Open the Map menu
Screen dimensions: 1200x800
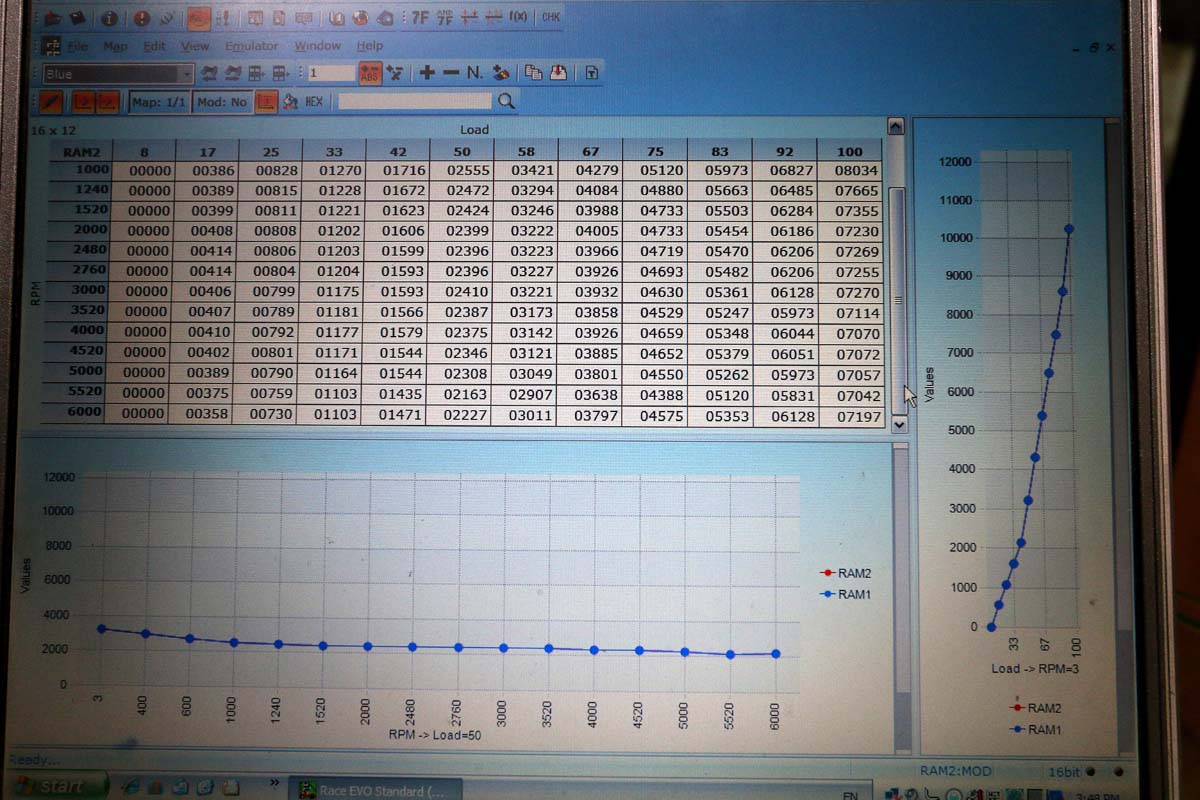point(115,46)
